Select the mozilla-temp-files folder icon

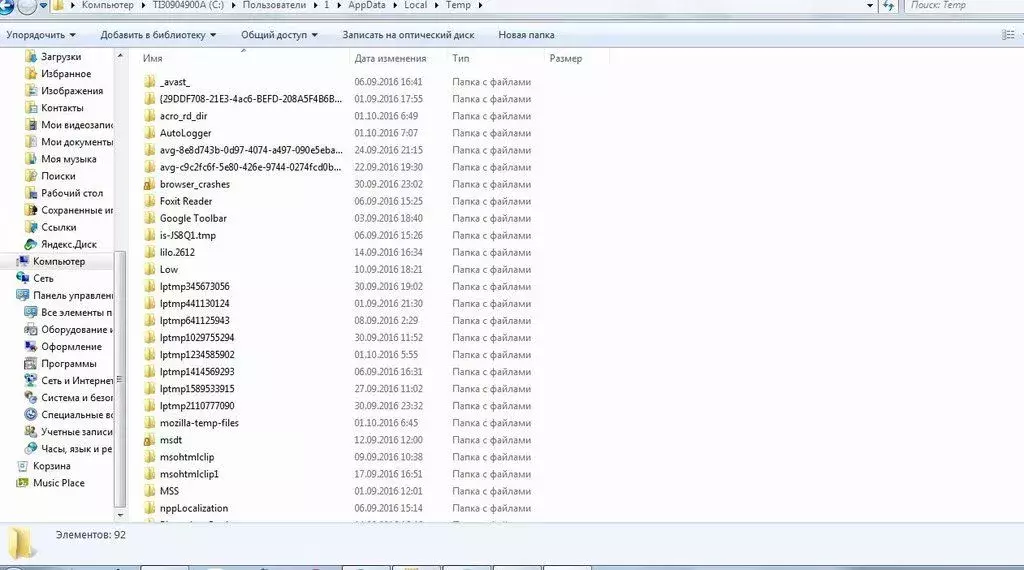[x=150, y=423]
